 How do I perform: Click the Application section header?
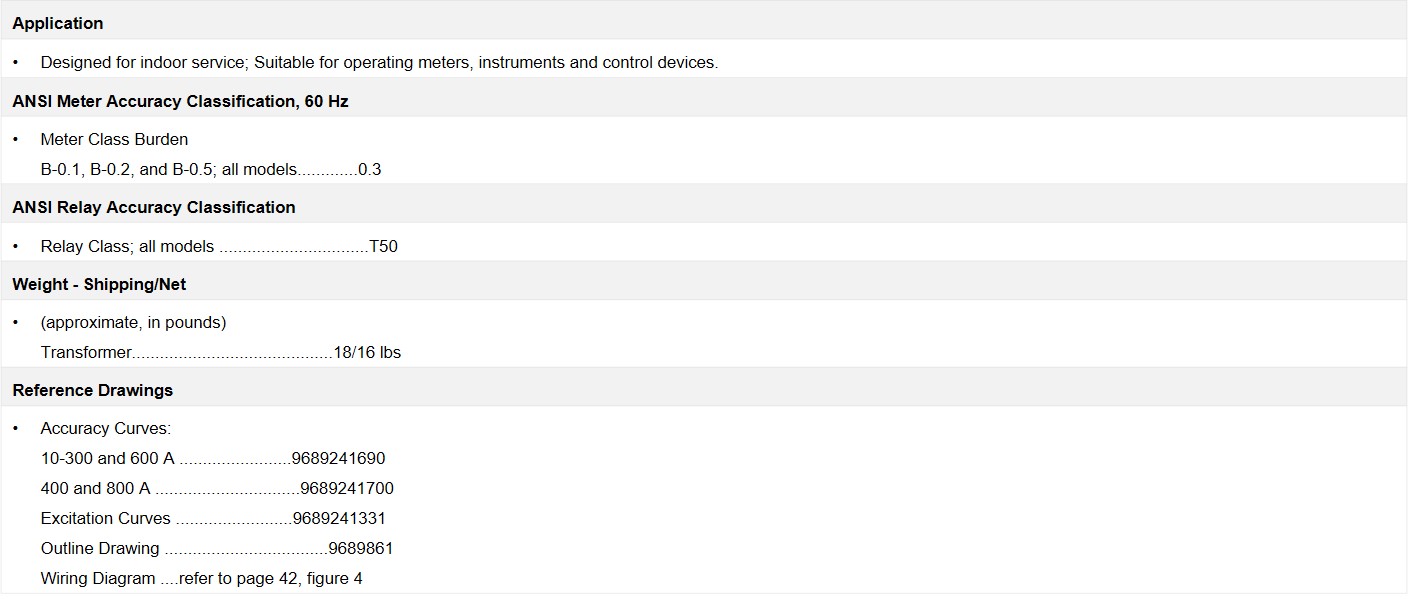click(x=57, y=23)
